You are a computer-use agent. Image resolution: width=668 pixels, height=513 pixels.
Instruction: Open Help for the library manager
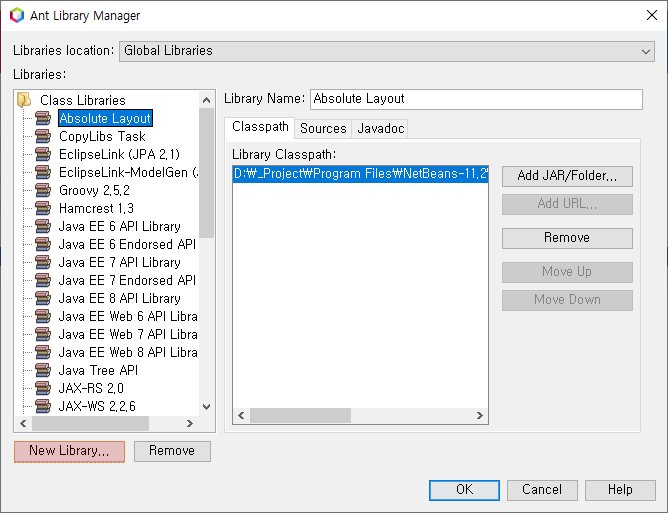click(620, 490)
